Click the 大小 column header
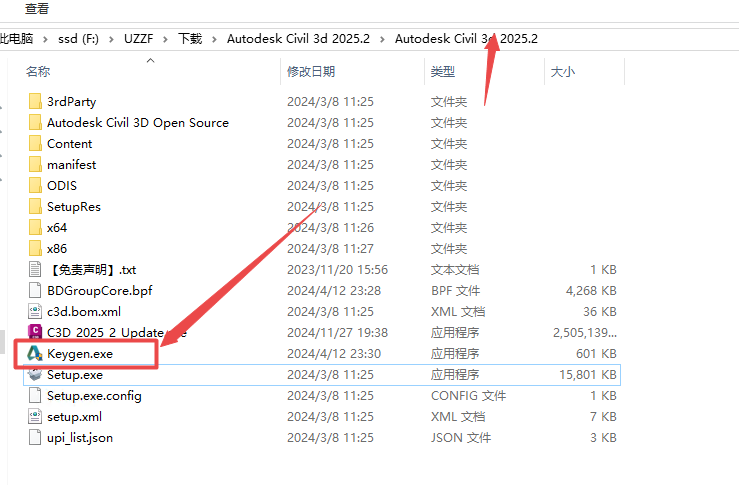 point(562,72)
